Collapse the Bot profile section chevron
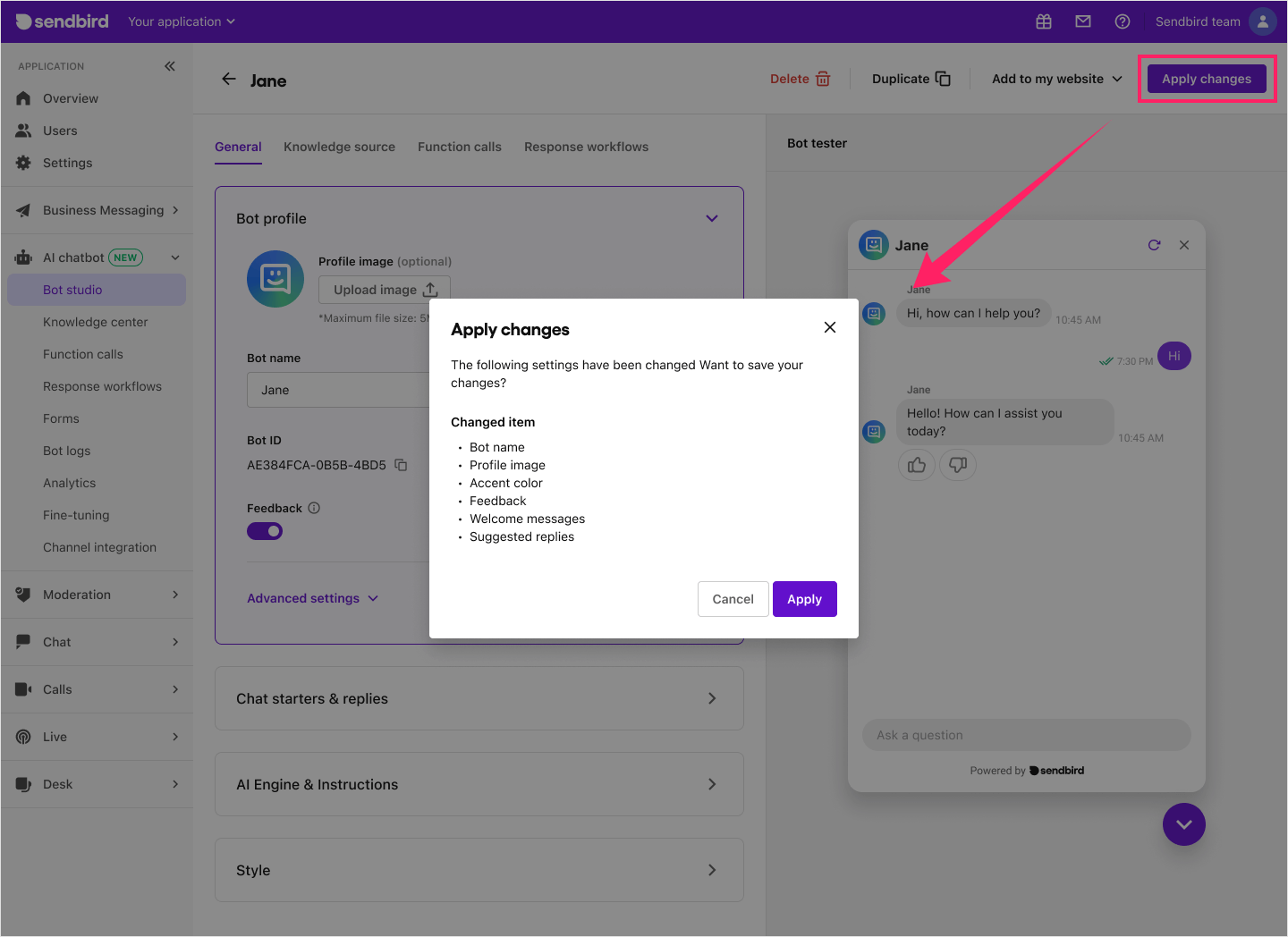Viewport: 1288px width, 937px height. tap(712, 218)
